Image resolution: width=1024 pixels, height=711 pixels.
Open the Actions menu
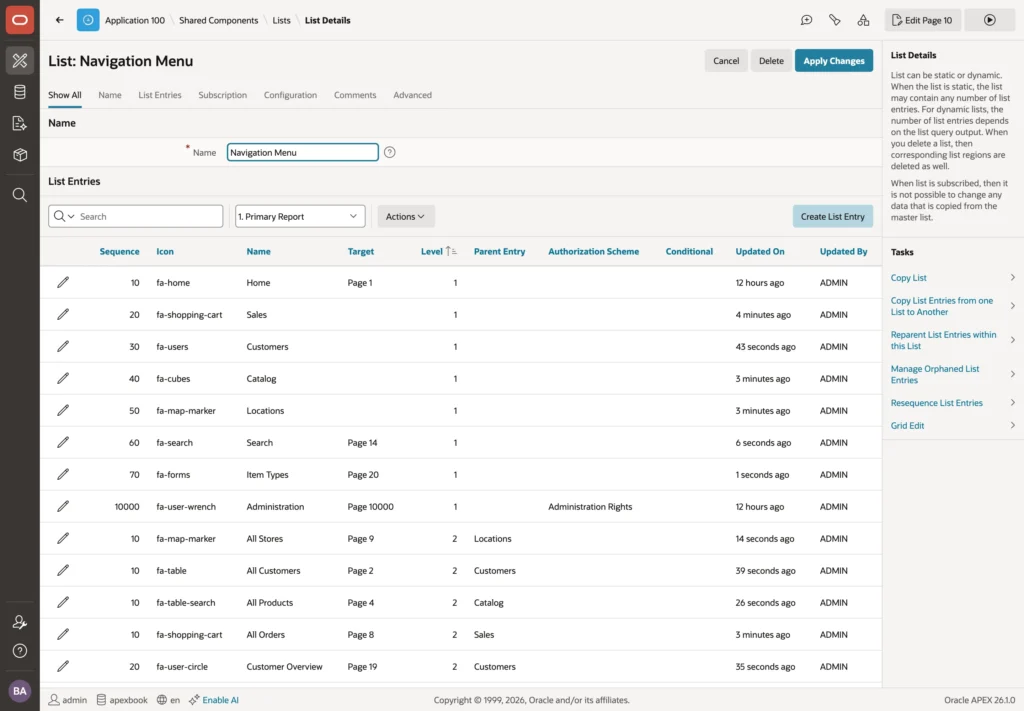(406, 216)
